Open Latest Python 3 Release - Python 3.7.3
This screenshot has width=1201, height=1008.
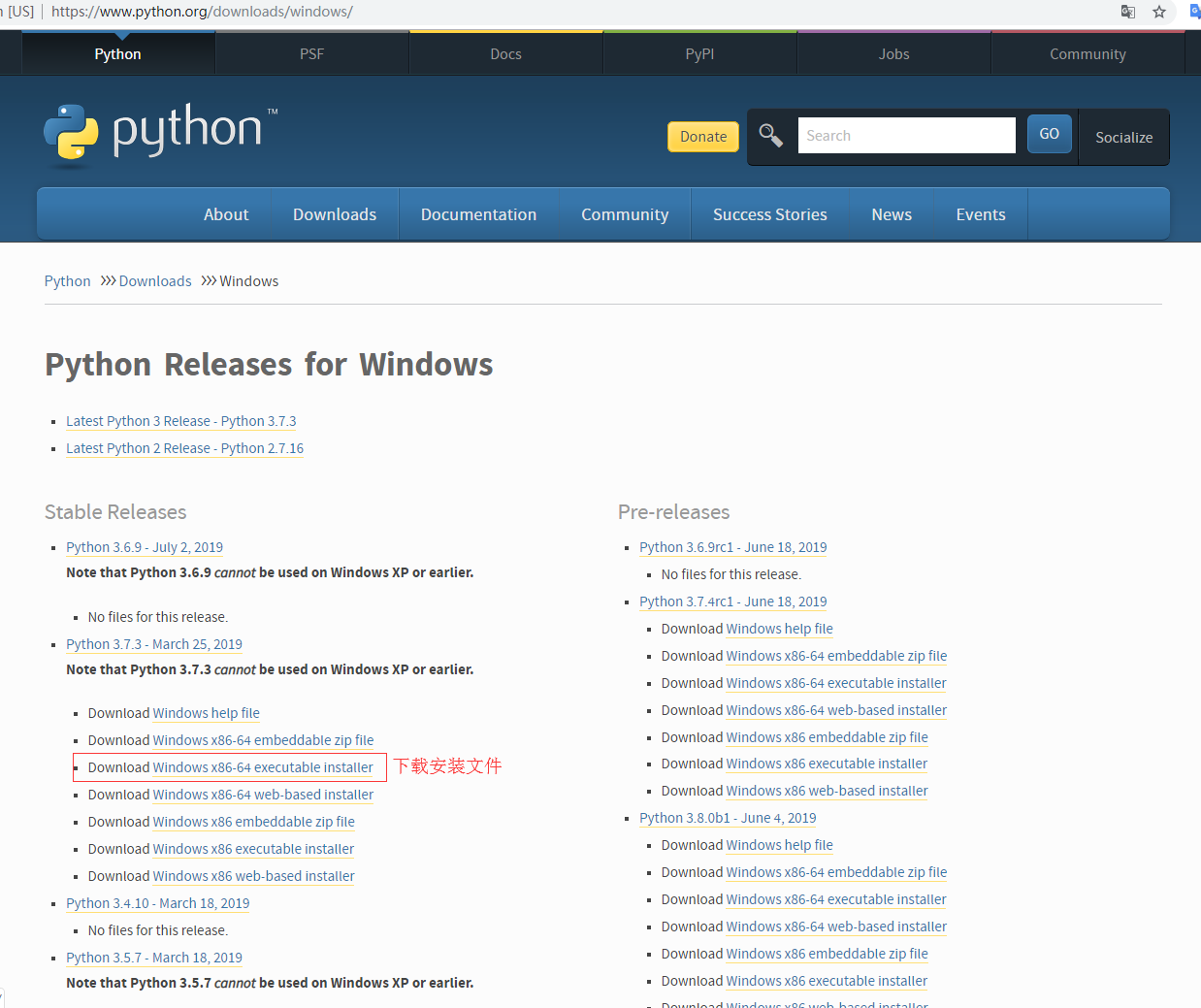[181, 421]
